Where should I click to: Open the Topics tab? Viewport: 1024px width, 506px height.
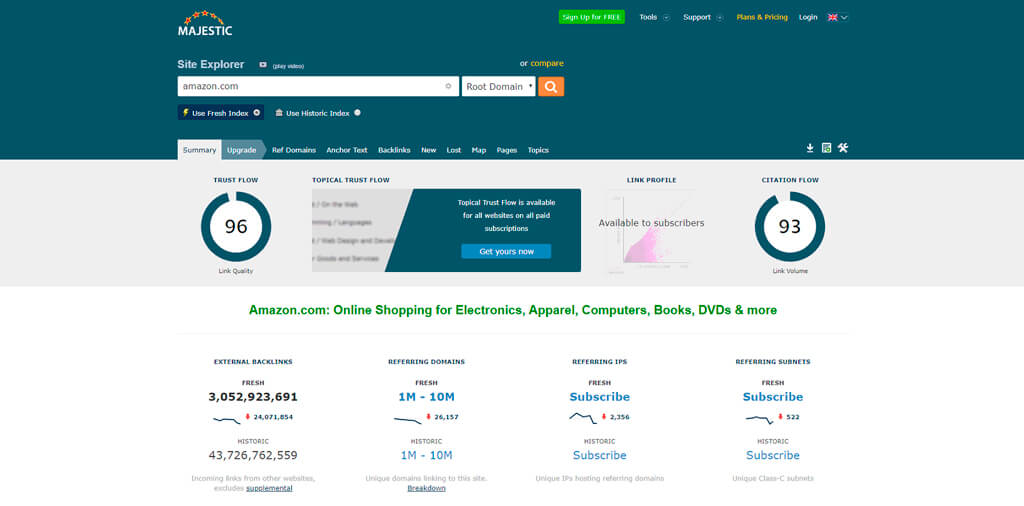pos(538,150)
